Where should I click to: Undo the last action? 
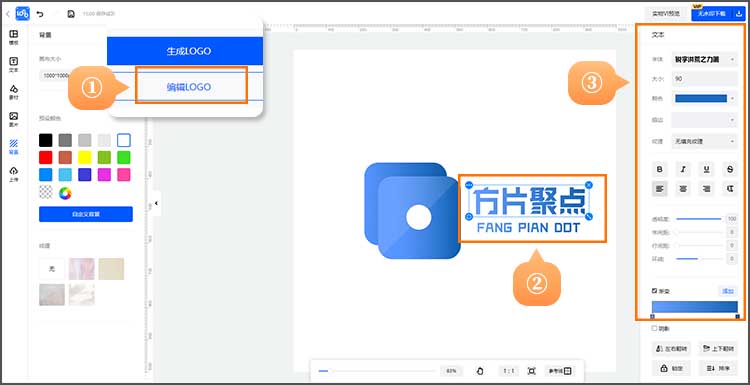click(40, 14)
